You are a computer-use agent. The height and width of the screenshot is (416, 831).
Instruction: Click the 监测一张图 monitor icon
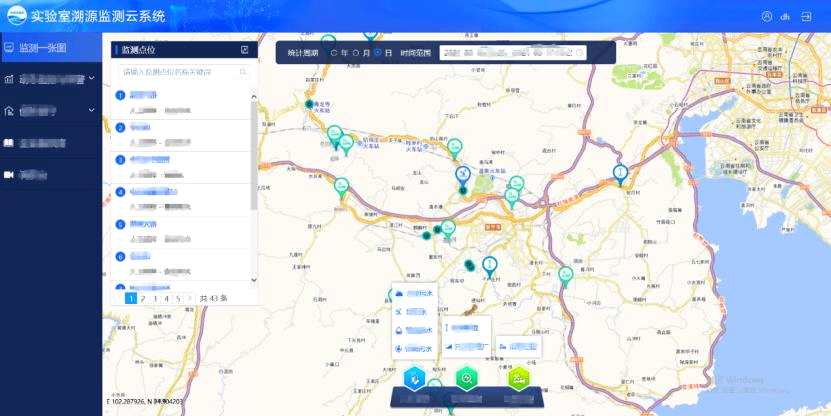(8, 48)
